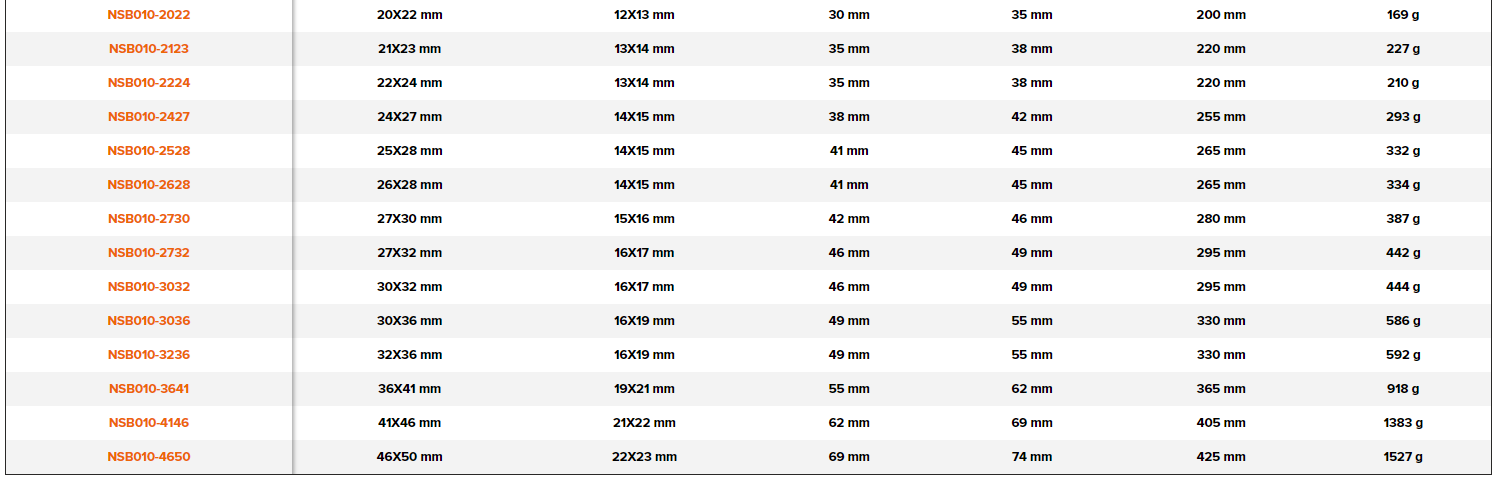Click the NSB010-2730 product code

click(149, 219)
